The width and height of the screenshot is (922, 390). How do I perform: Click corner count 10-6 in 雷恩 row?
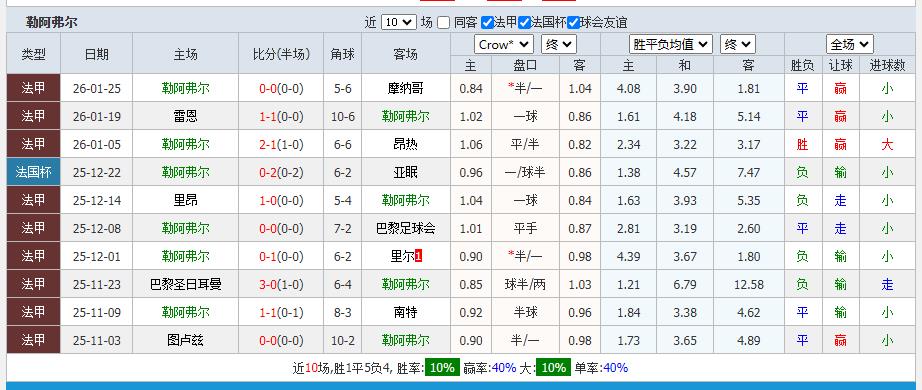343,116
